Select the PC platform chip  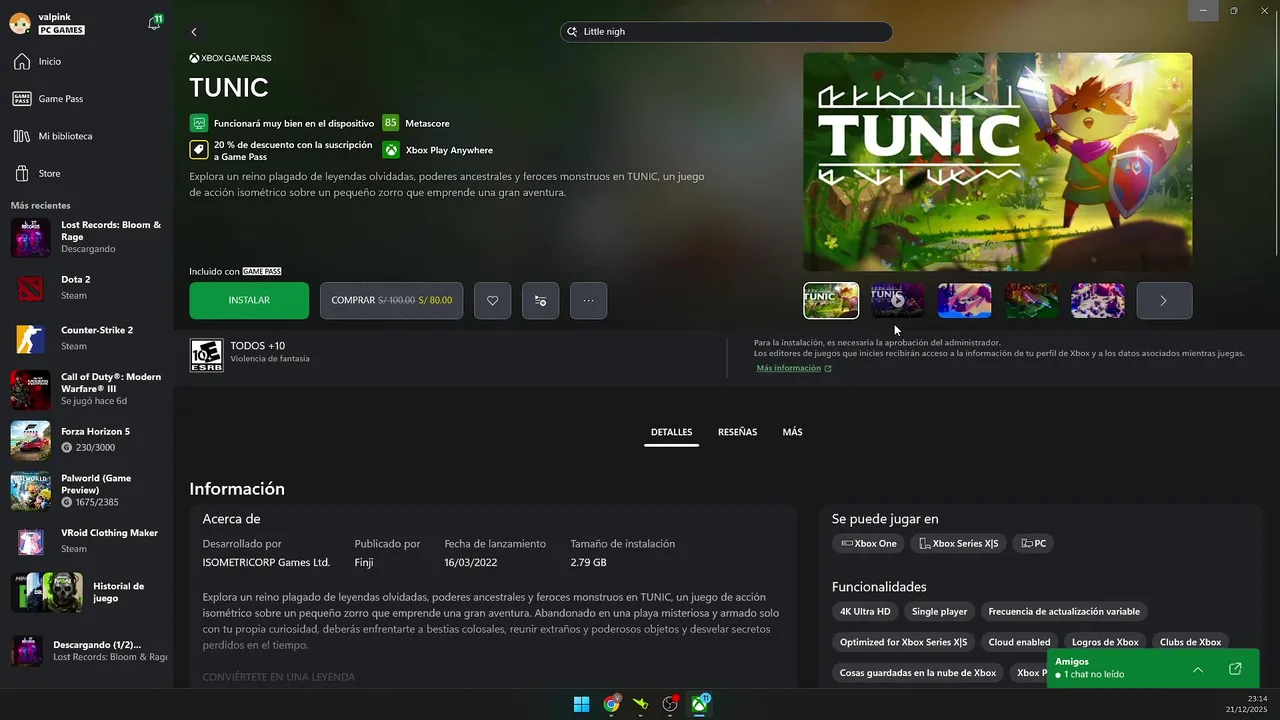[x=1034, y=544]
